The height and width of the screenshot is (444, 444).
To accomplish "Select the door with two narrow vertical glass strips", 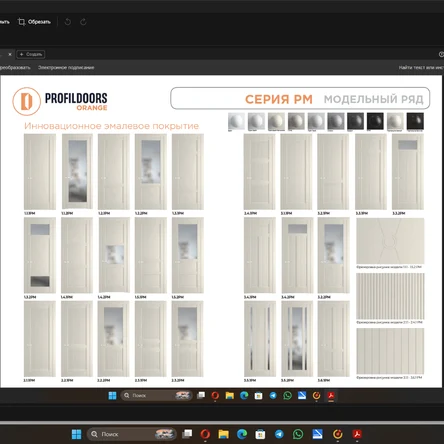I will [260, 339].
